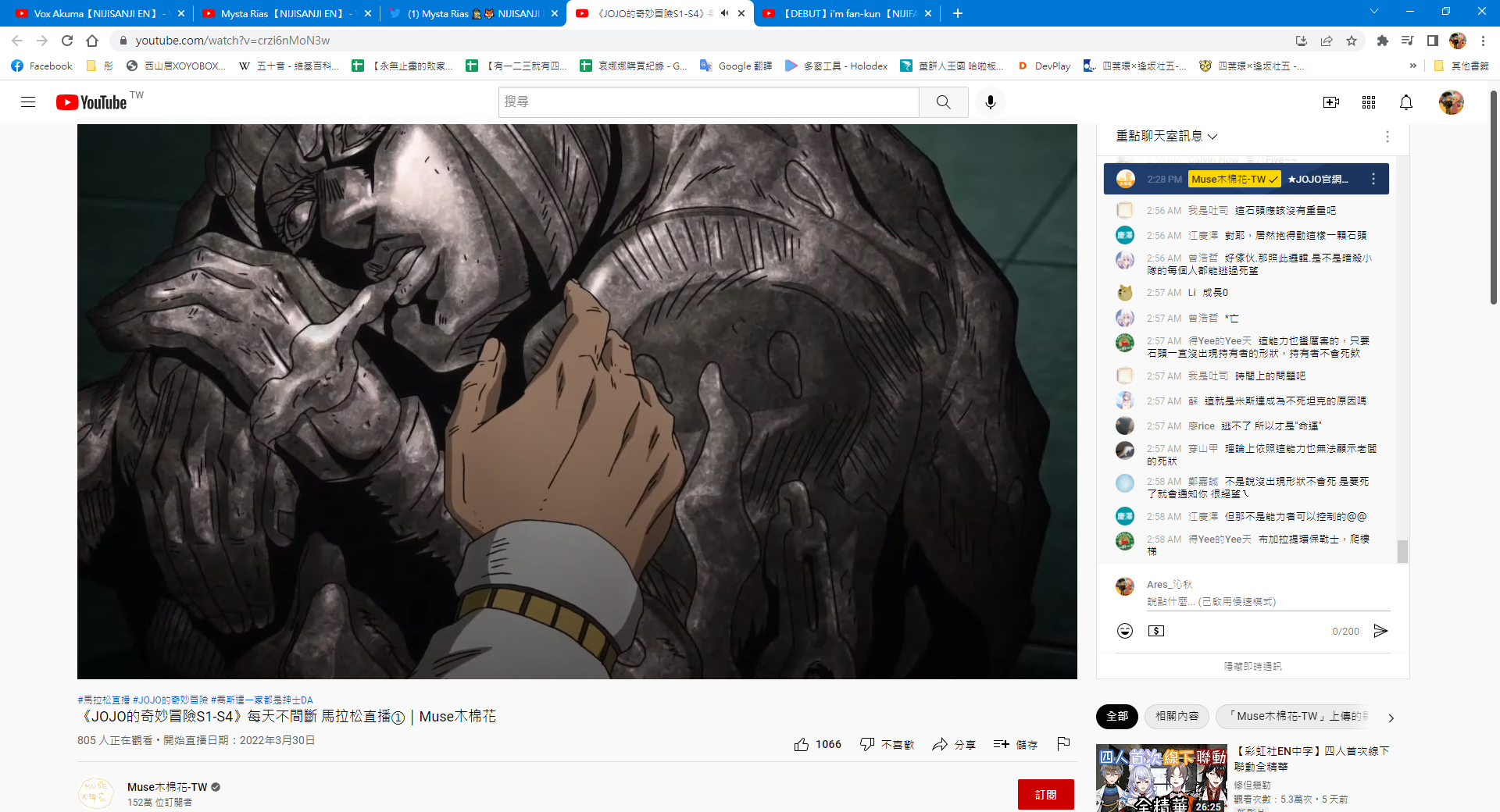Send the chat message arrow
This screenshot has width=1500, height=812.
[x=1380, y=631]
